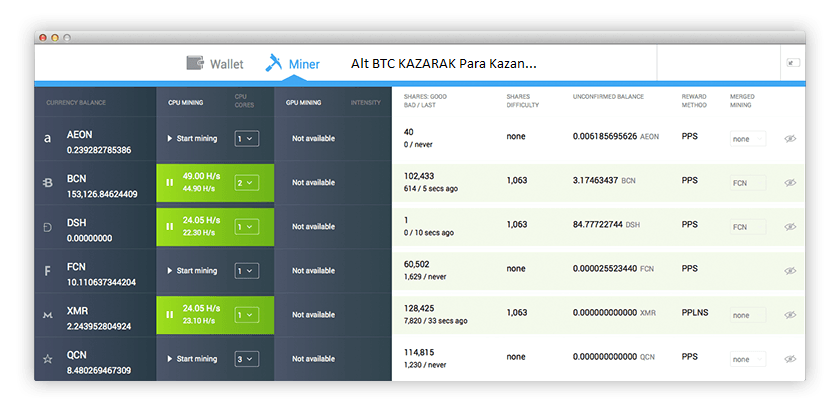Screen dimensions: 840x419
Task: Click BCN good shares count 102,433
Action: [419, 176]
